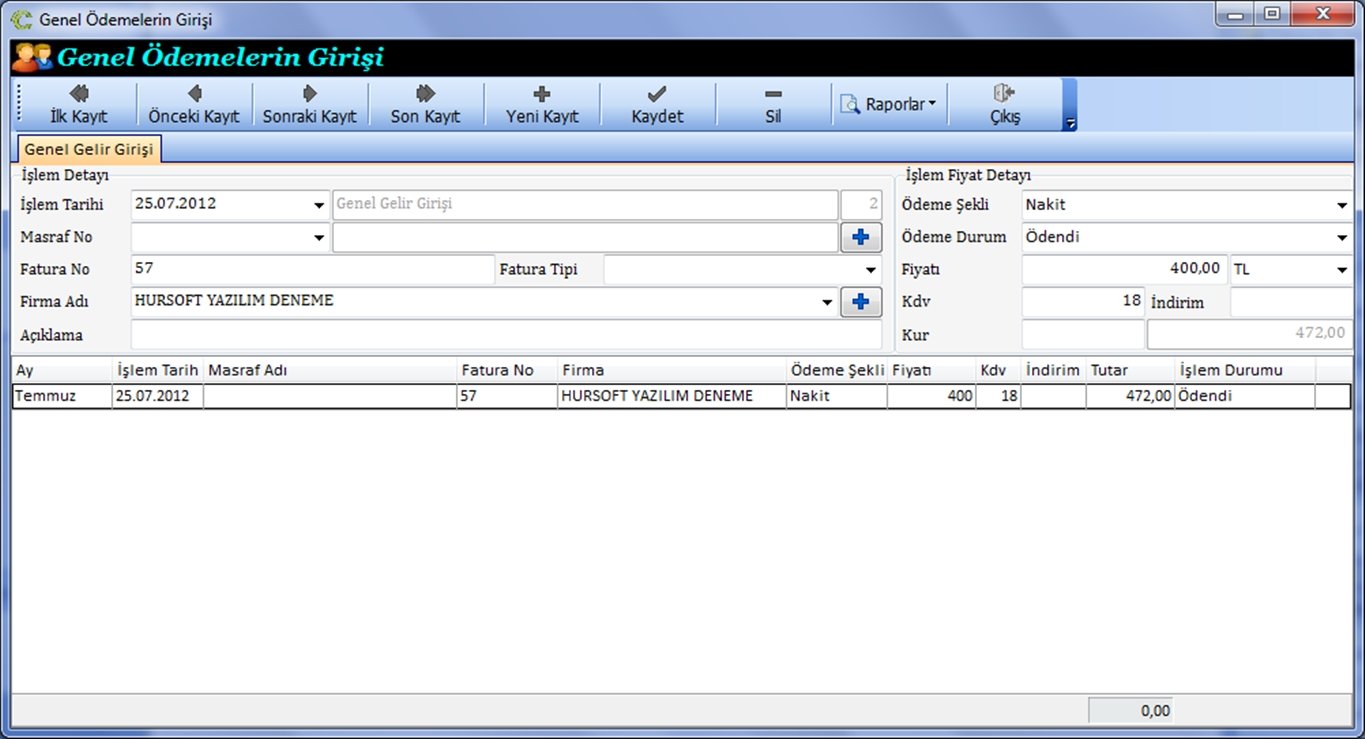1365x739 pixels.
Task: Open the Raporlar dropdown menu
Action: tap(890, 104)
